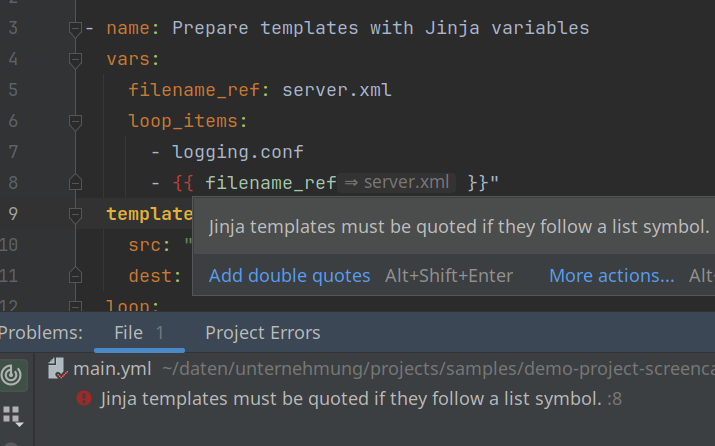This screenshot has width=715, height=446.
Task: Collapse the task block at line 3
Action: pos(75,29)
